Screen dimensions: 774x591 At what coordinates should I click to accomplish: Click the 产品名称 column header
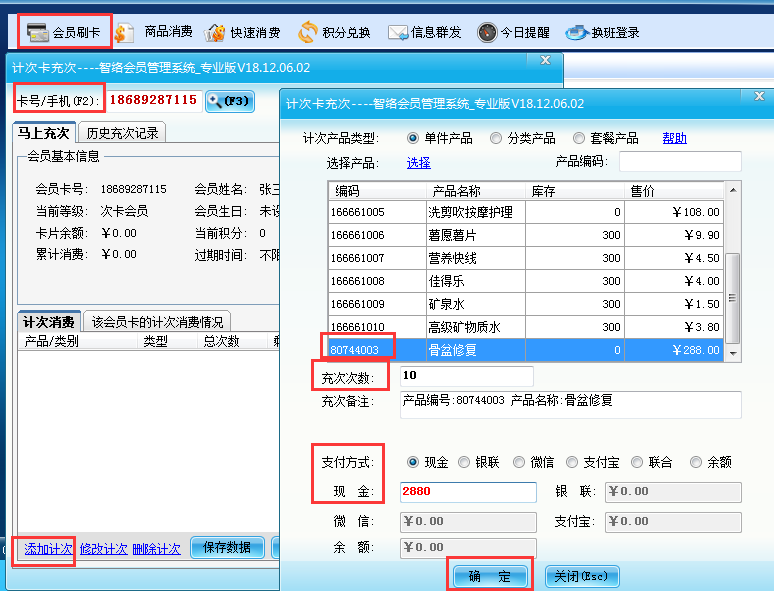[x=476, y=191]
